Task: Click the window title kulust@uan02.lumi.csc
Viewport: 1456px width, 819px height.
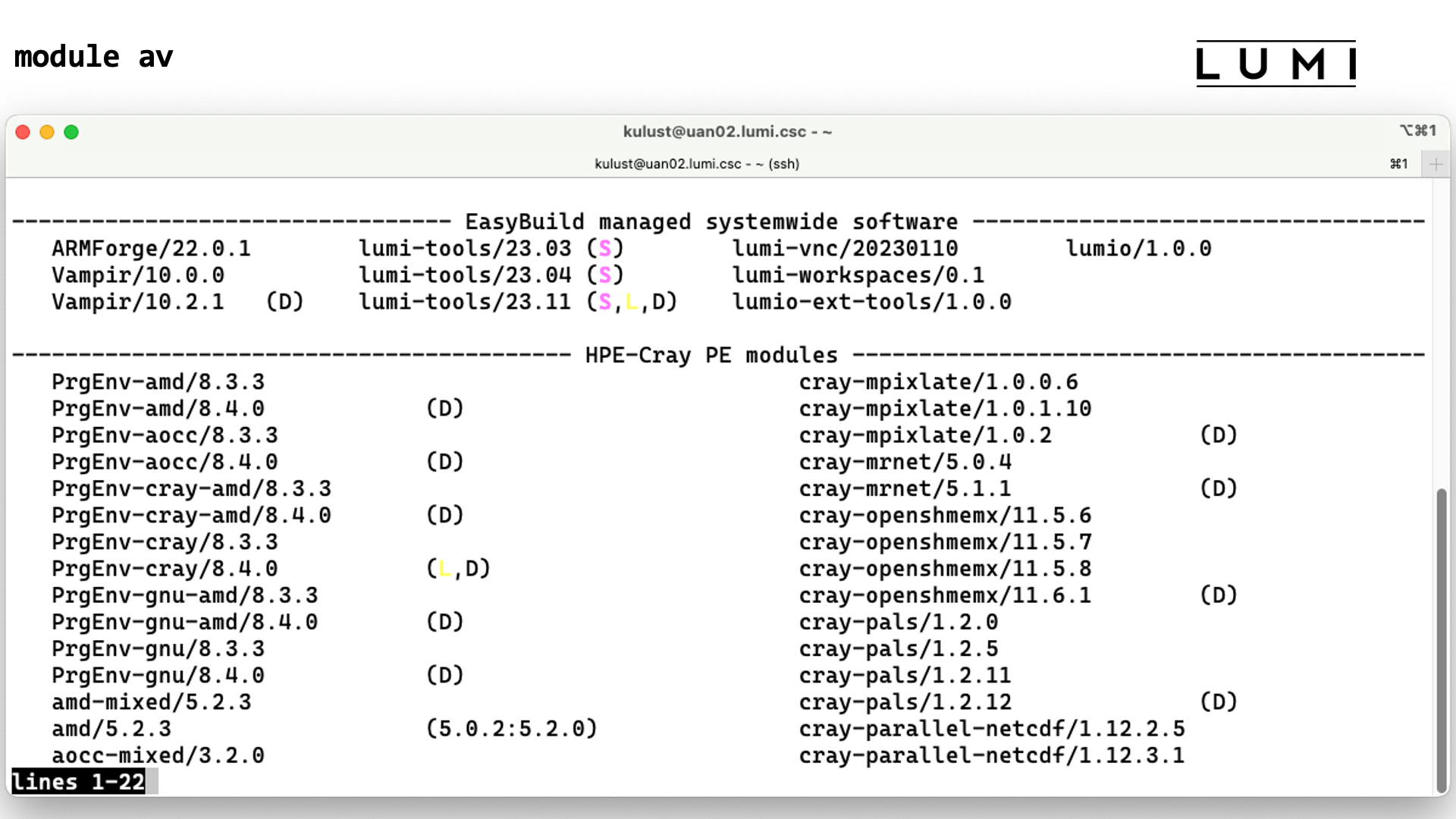Action: [726, 132]
